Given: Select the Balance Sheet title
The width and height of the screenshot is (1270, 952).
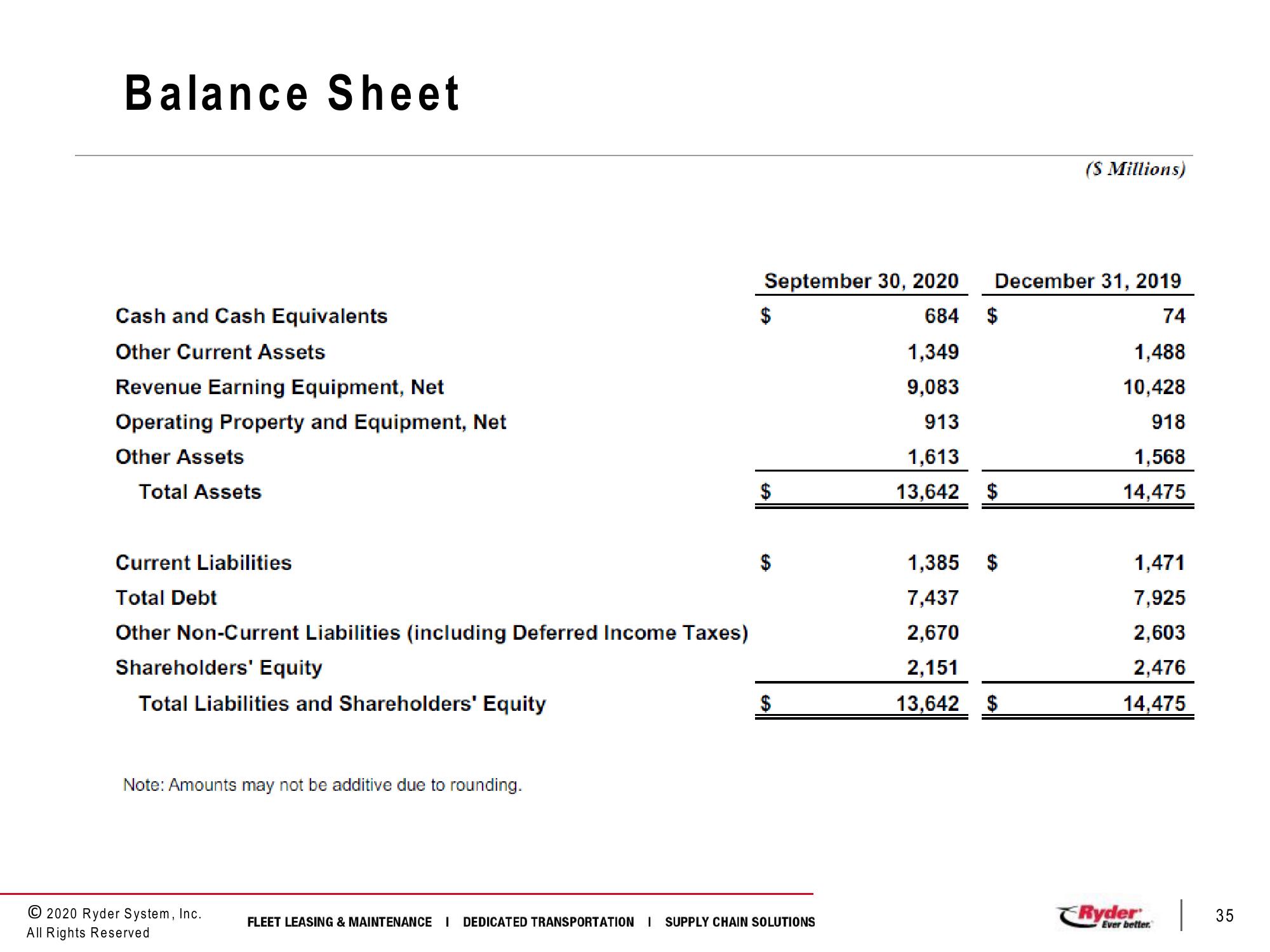Looking at the screenshot, I should pyautogui.click(x=292, y=93).
